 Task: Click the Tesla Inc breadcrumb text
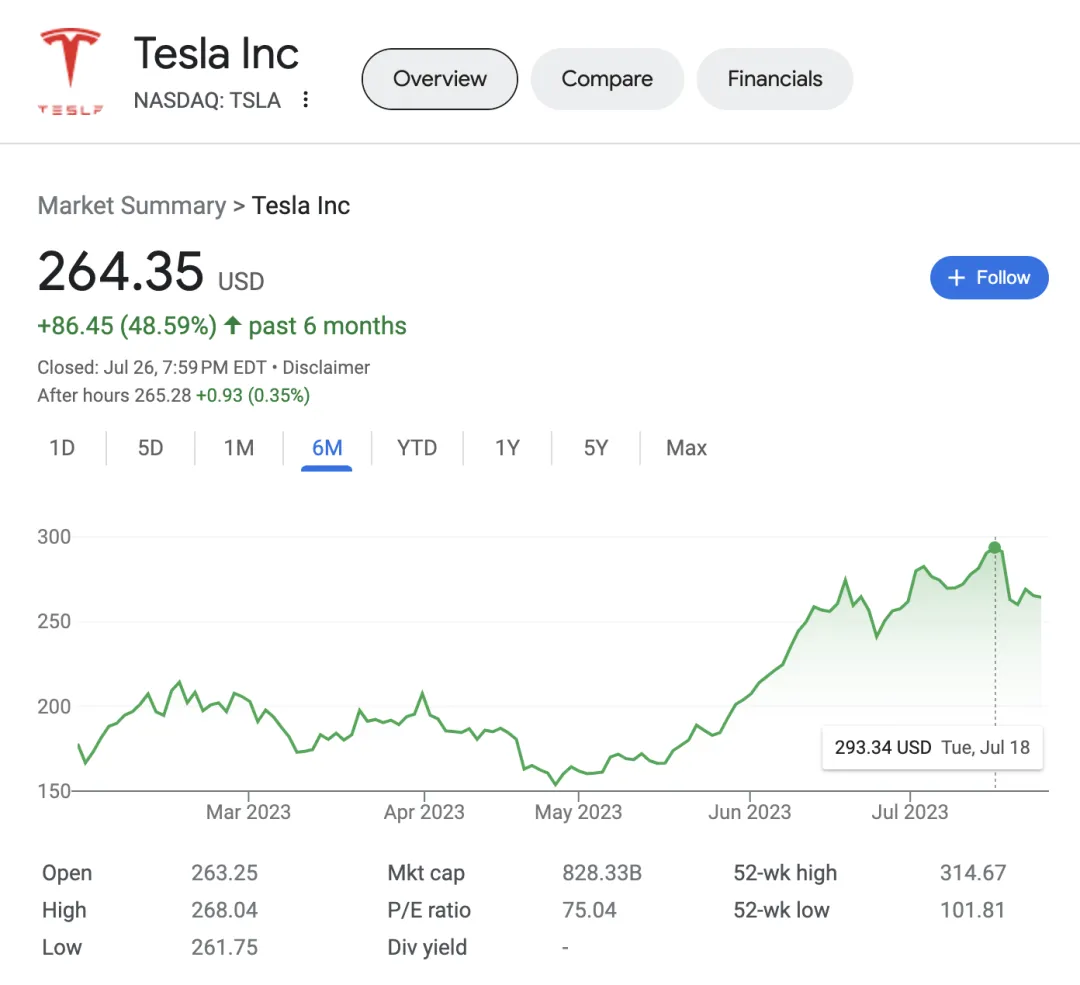pos(301,206)
